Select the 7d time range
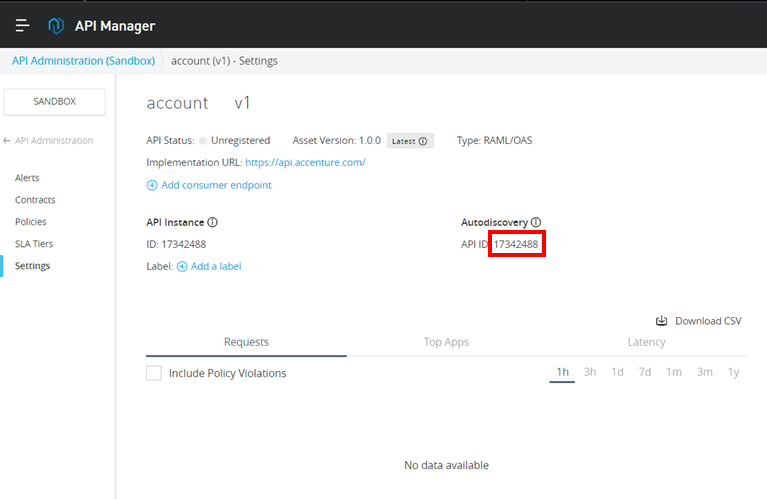This screenshot has height=499, width=767. [645, 372]
